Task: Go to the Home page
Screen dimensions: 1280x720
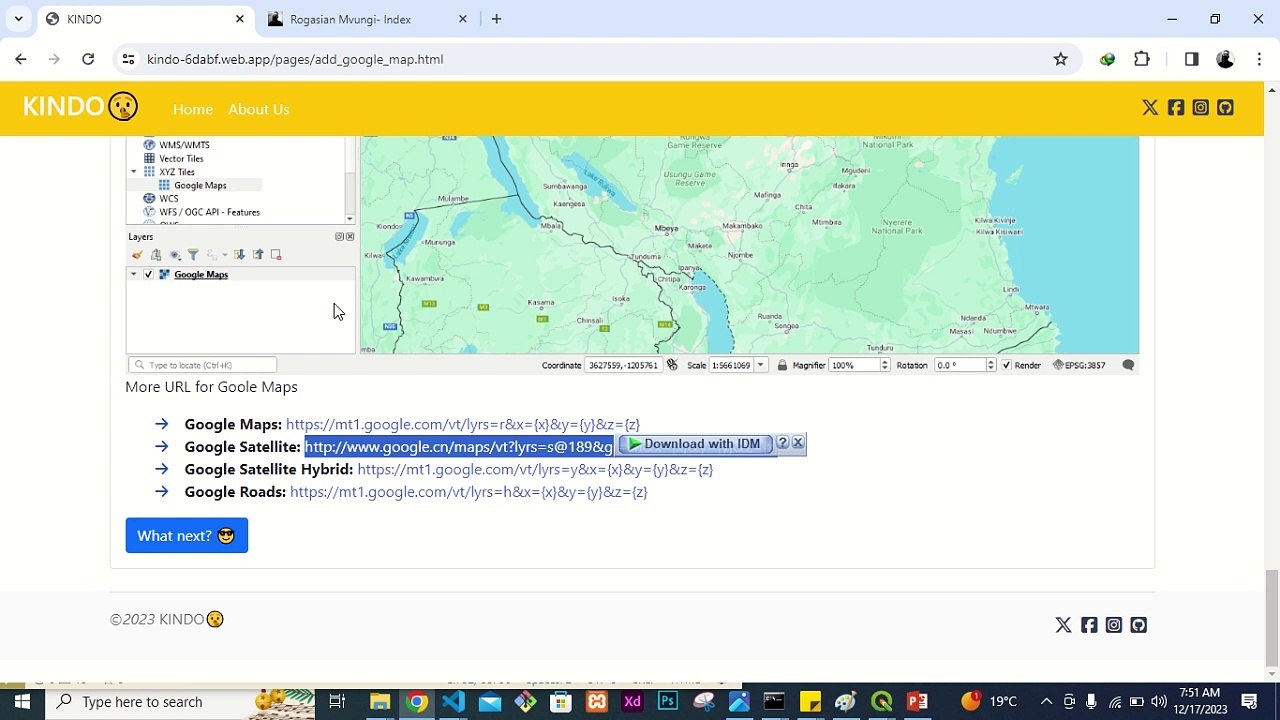Action: (193, 109)
